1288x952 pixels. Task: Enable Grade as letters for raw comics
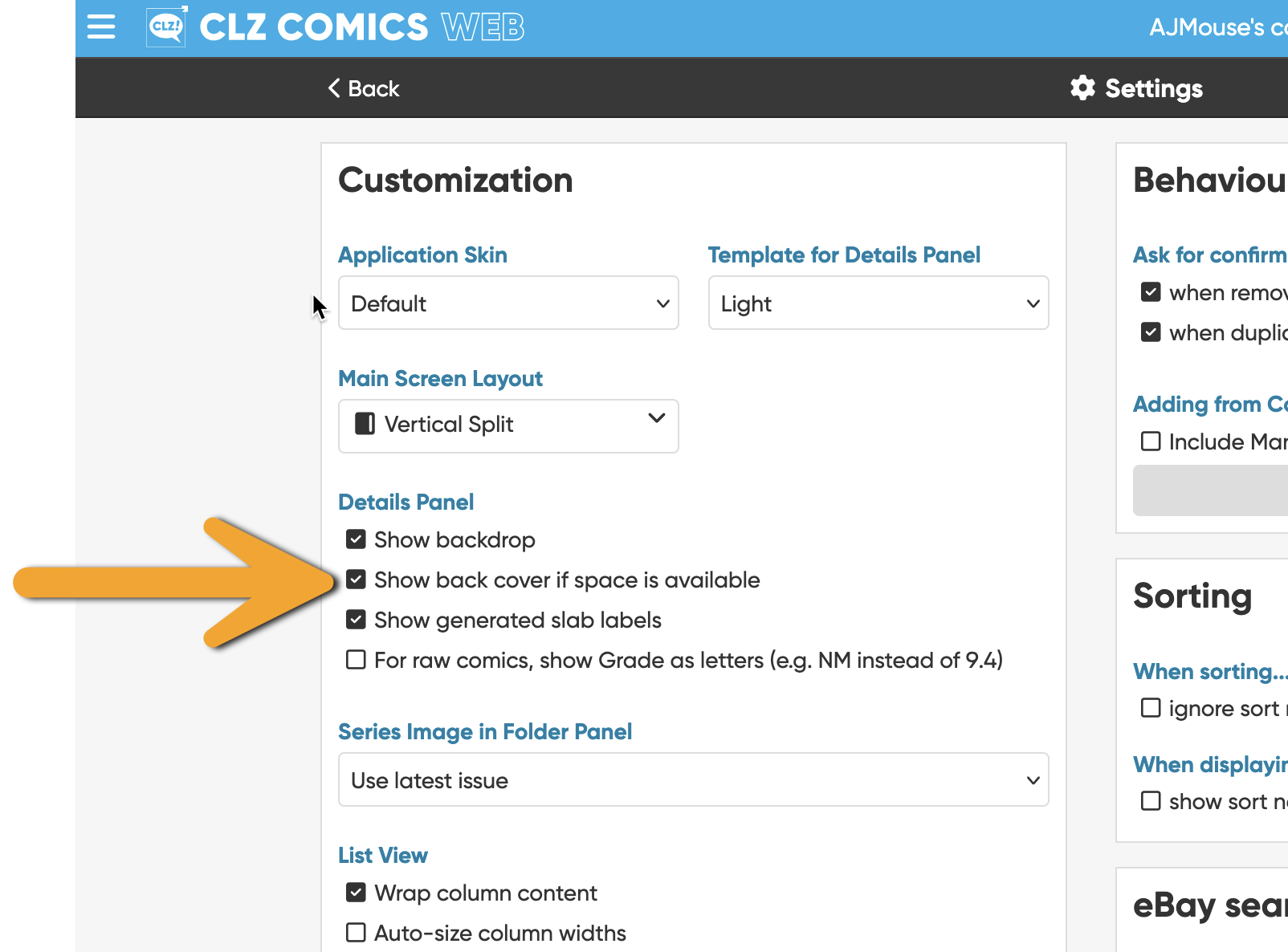356,660
